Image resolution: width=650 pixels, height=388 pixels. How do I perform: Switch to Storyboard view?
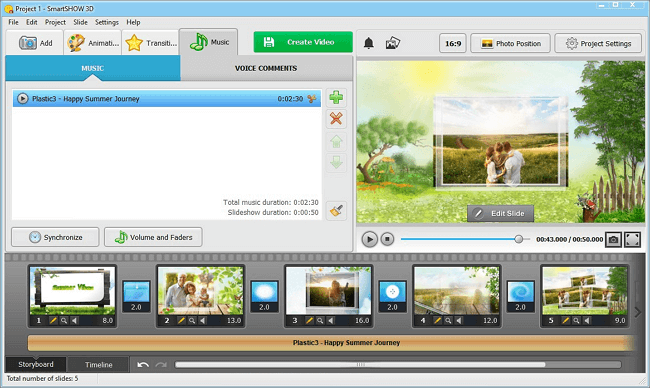36,364
